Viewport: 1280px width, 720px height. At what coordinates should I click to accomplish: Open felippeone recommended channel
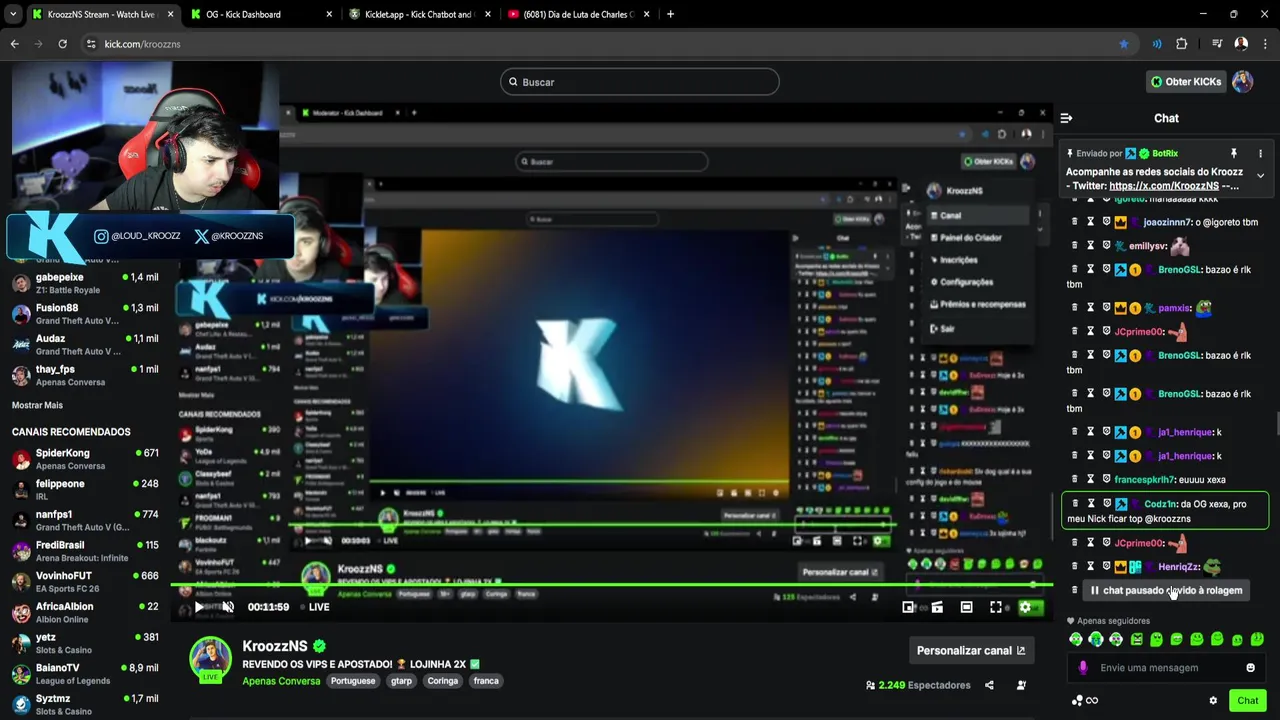(85, 490)
